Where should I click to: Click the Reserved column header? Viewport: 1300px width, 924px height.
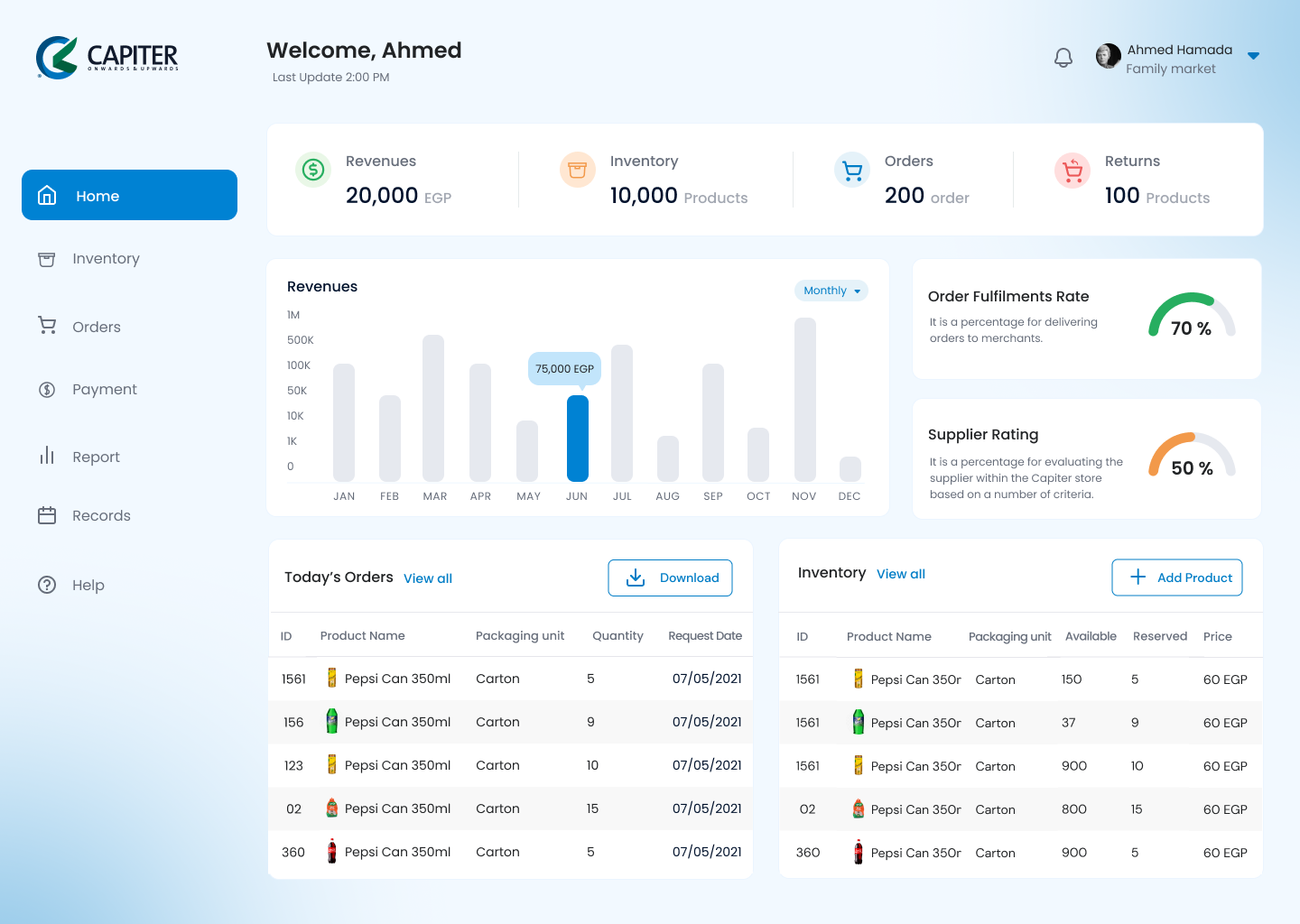1160,637
